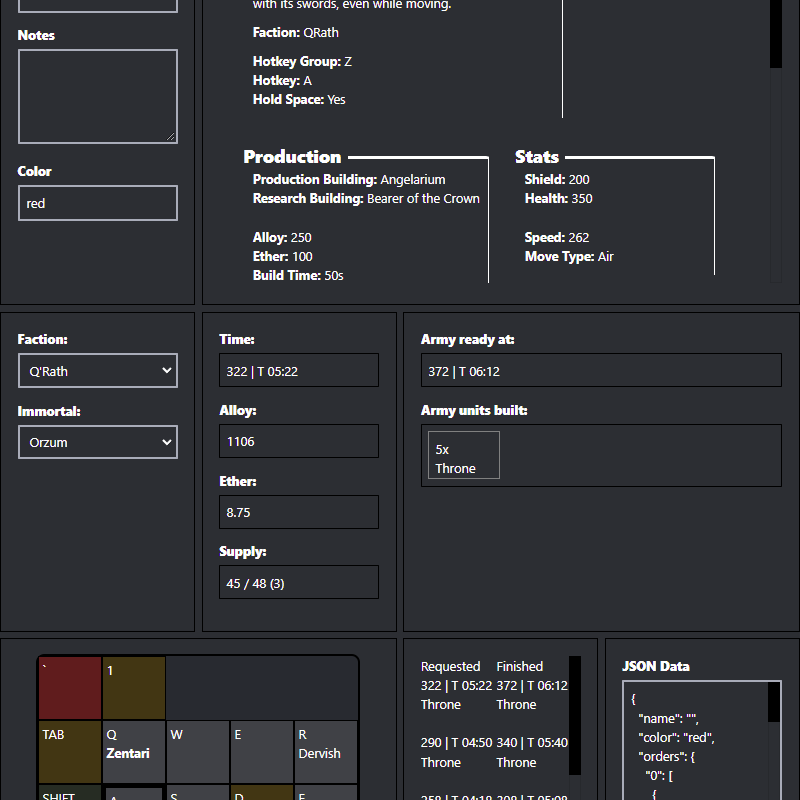Screen dimensions: 800x800
Task: Click the E key tile
Action: click(x=261, y=751)
